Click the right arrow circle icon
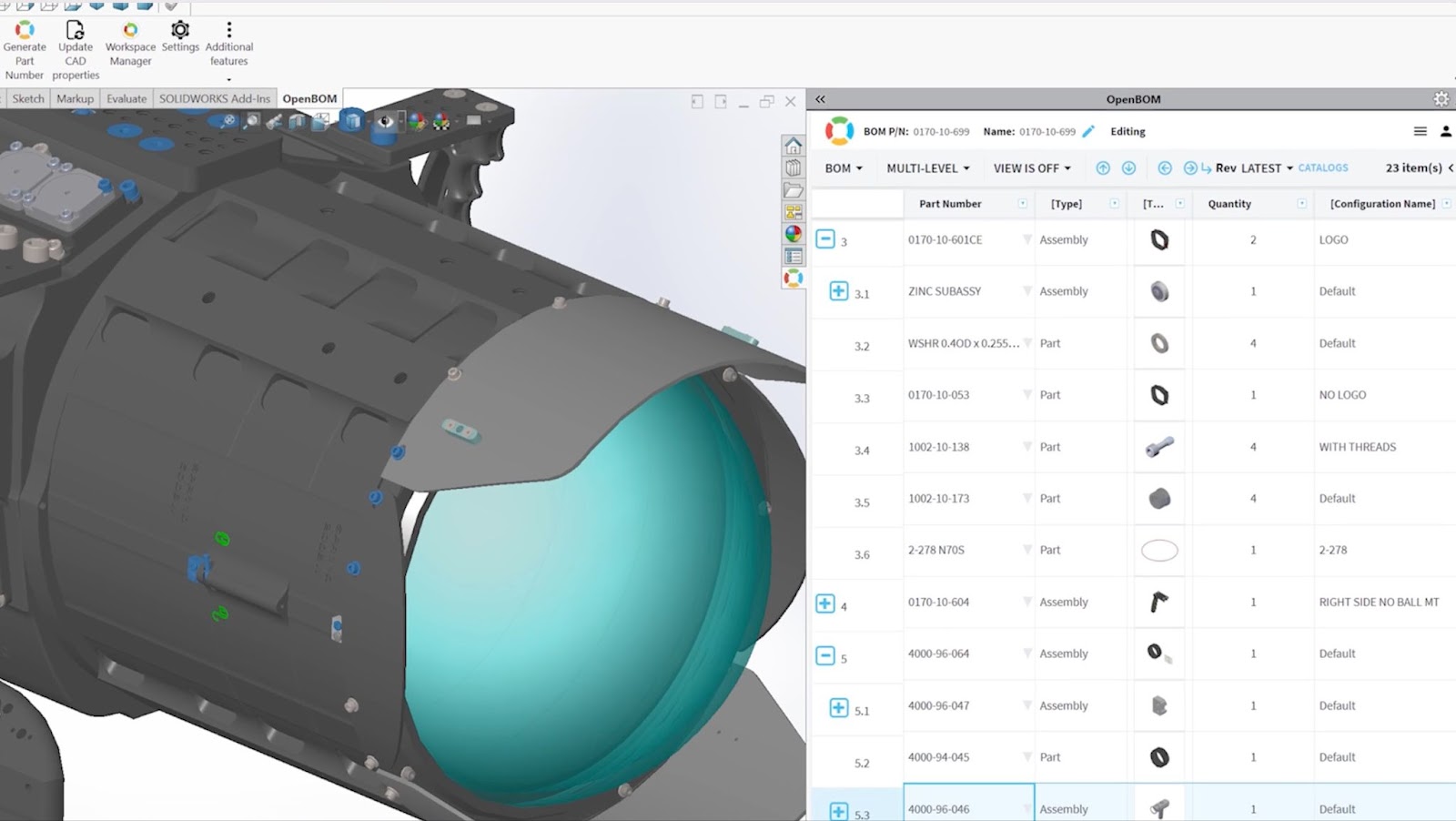1456x821 pixels. click(x=1190, y=168)
